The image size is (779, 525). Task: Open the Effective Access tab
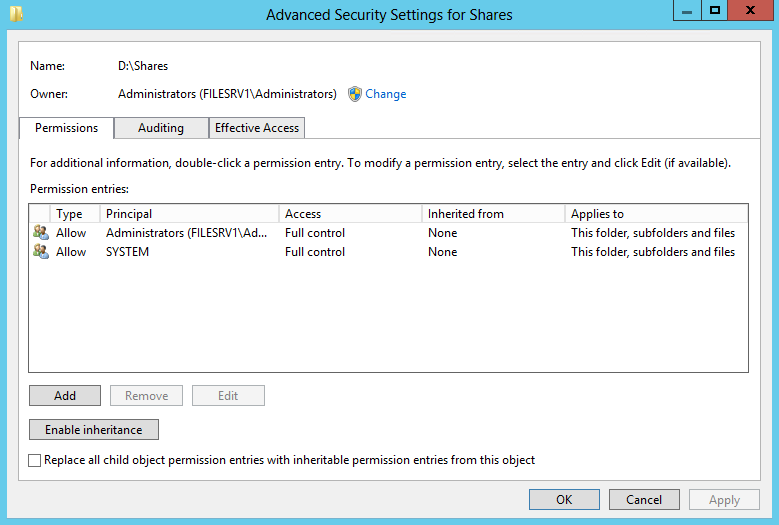pyautogui.click(x=257, y=128)
